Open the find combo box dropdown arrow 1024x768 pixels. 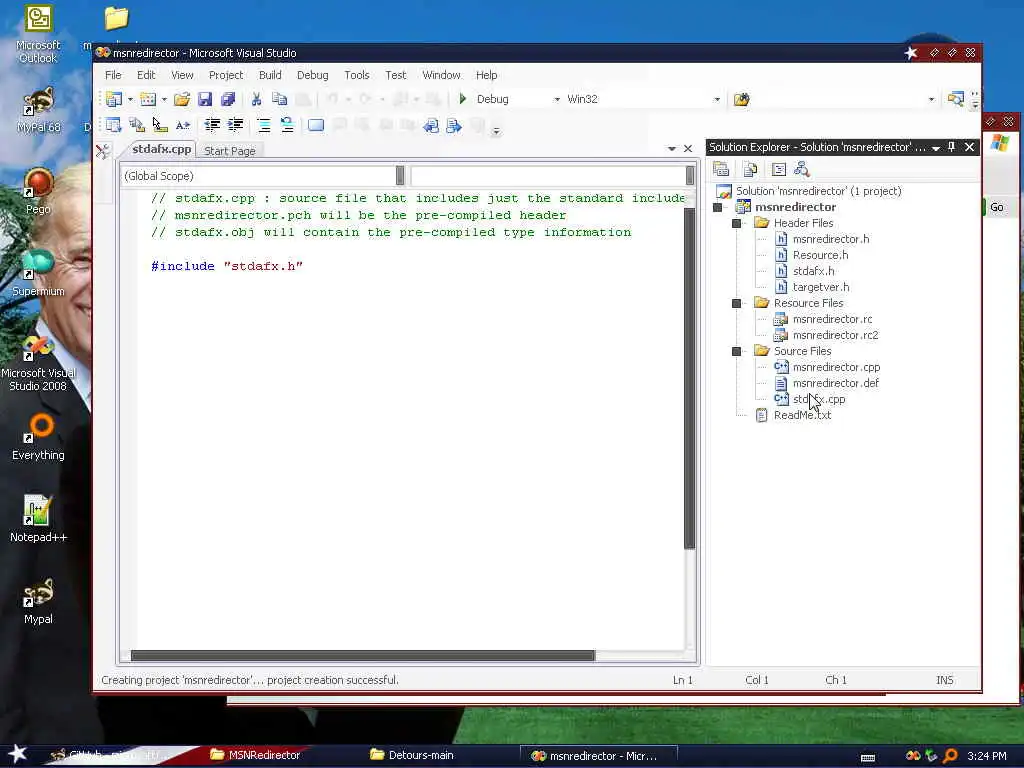[931, 99]
